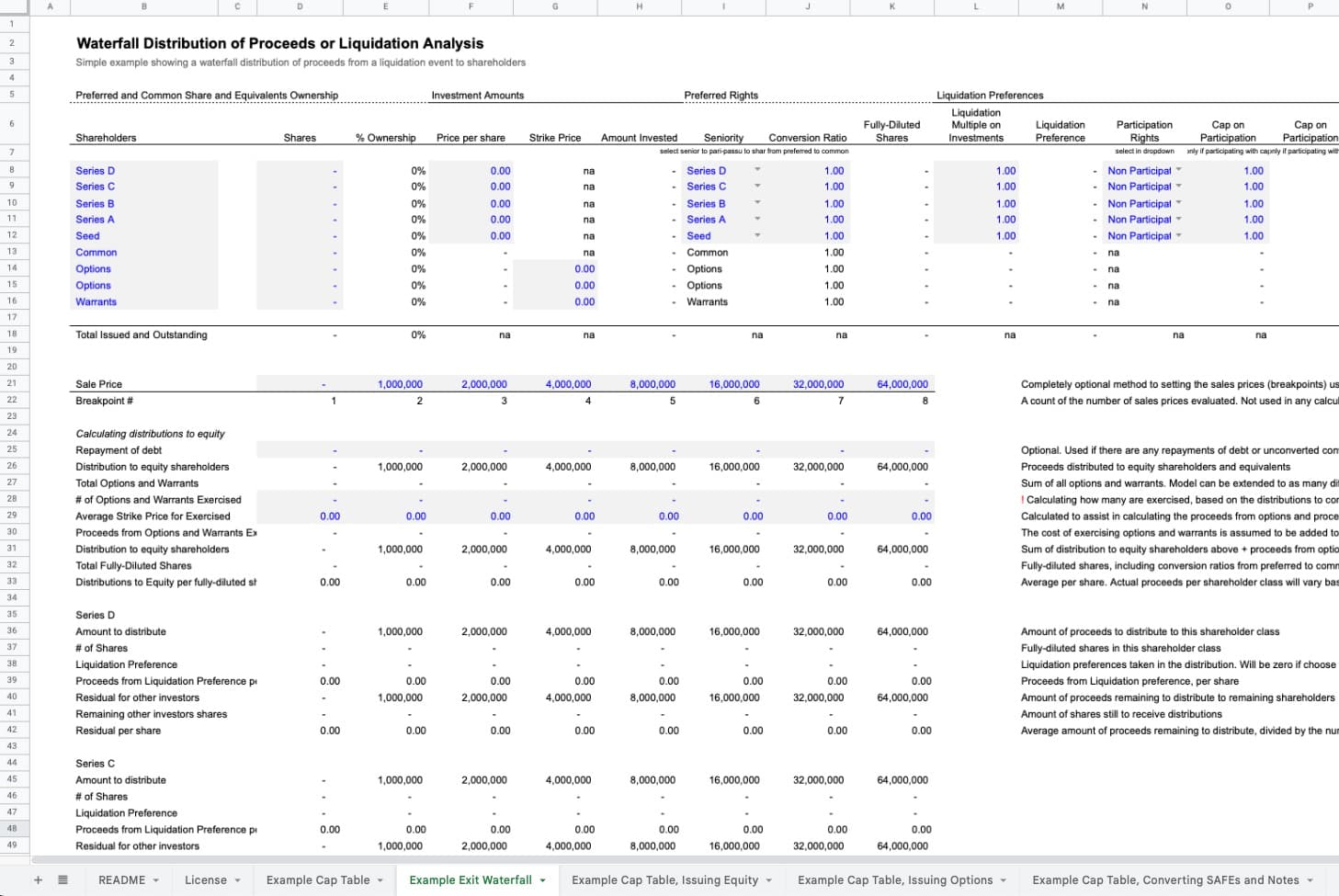Open the Example Exit Waterfall tab's arrow menu
The height and width of the screenshot is (896, 1339).
tap(543, 880)
